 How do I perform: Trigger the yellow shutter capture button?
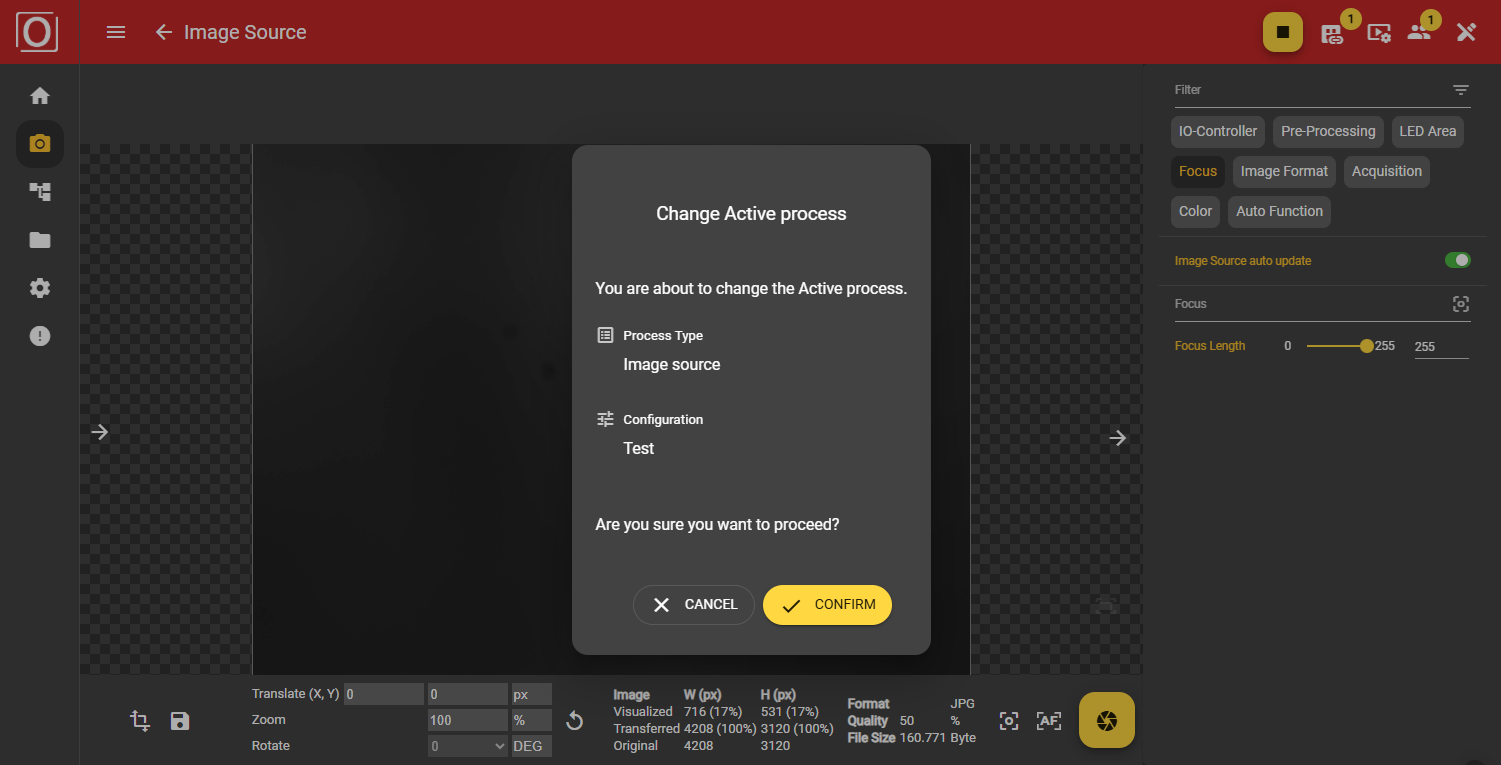pos(1106,720)
